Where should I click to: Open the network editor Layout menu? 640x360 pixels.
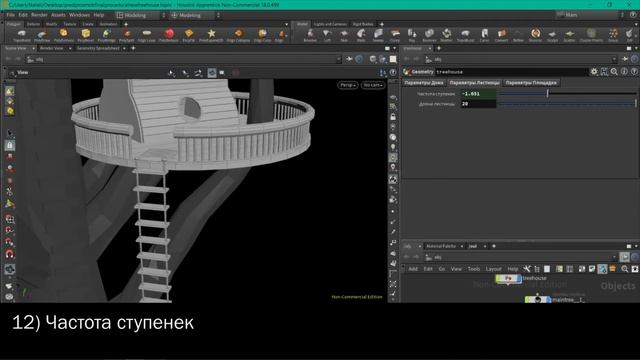tap(493, 269)
